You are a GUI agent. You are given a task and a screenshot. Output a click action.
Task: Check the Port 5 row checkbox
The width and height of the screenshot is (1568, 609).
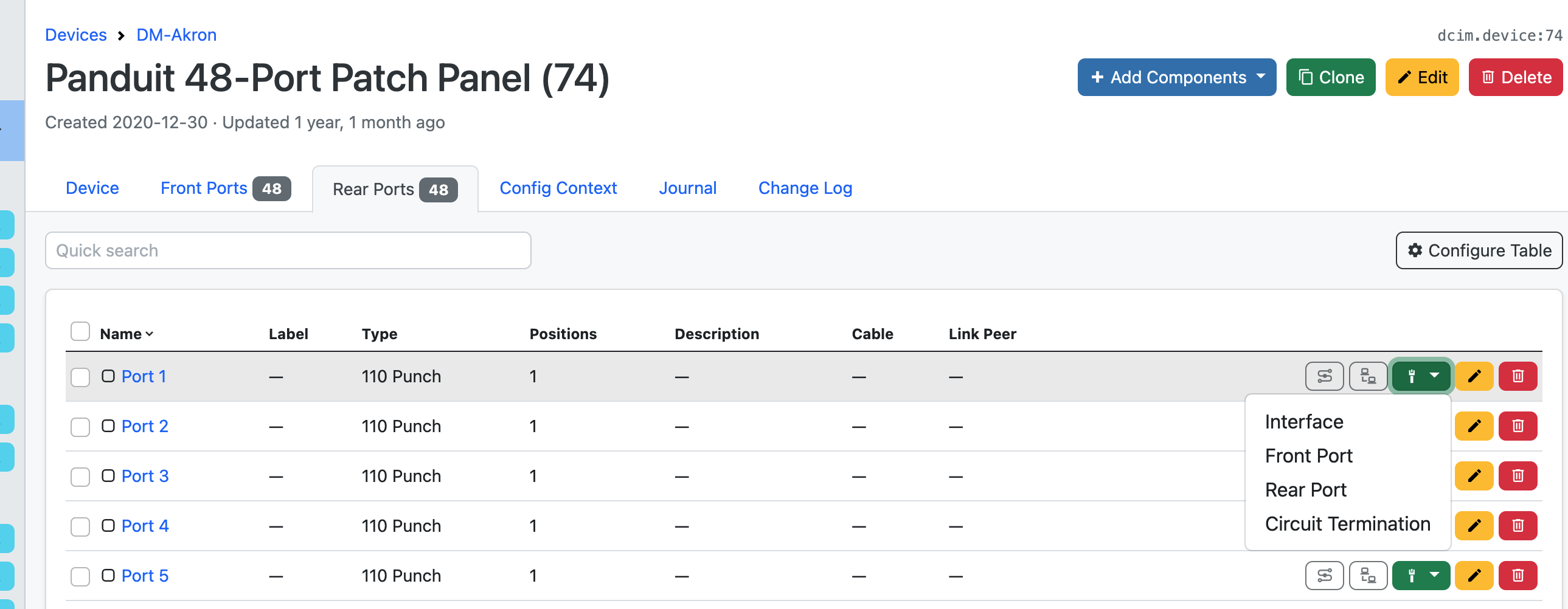point(80,577)
